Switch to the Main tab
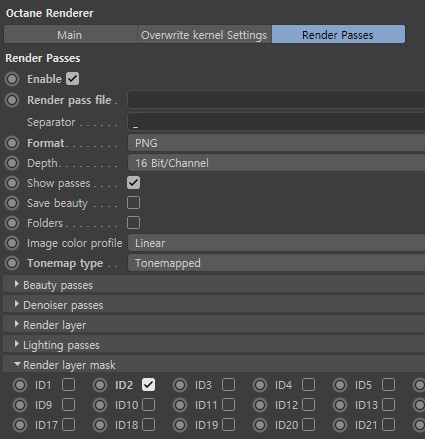This screenshot has height=439, width=425. (70, 35)
